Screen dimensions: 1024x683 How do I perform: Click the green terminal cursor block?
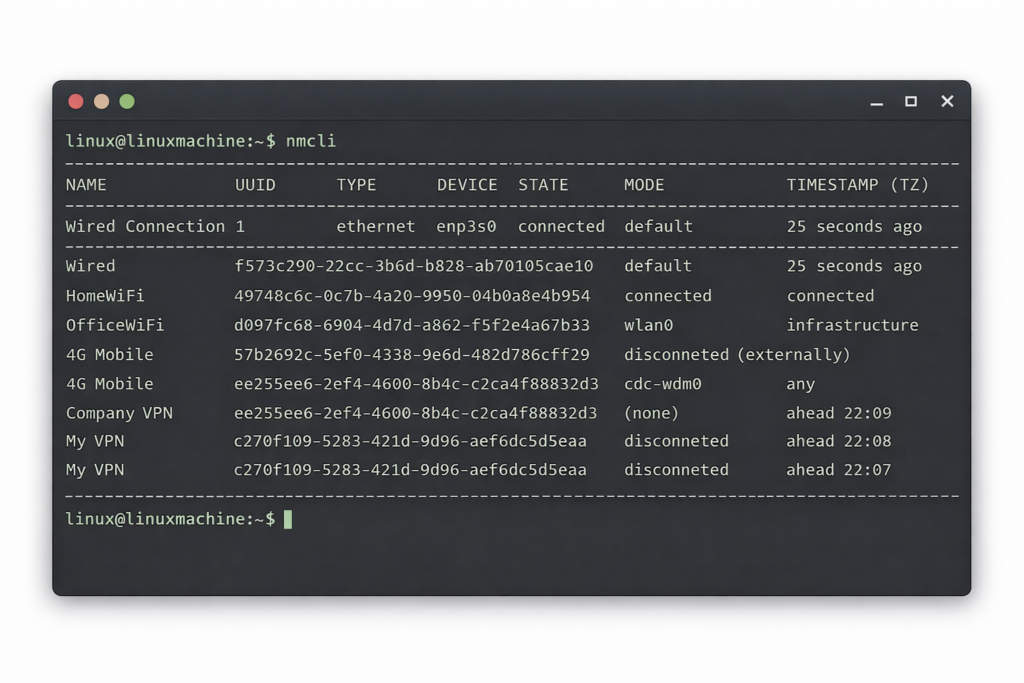288,519
